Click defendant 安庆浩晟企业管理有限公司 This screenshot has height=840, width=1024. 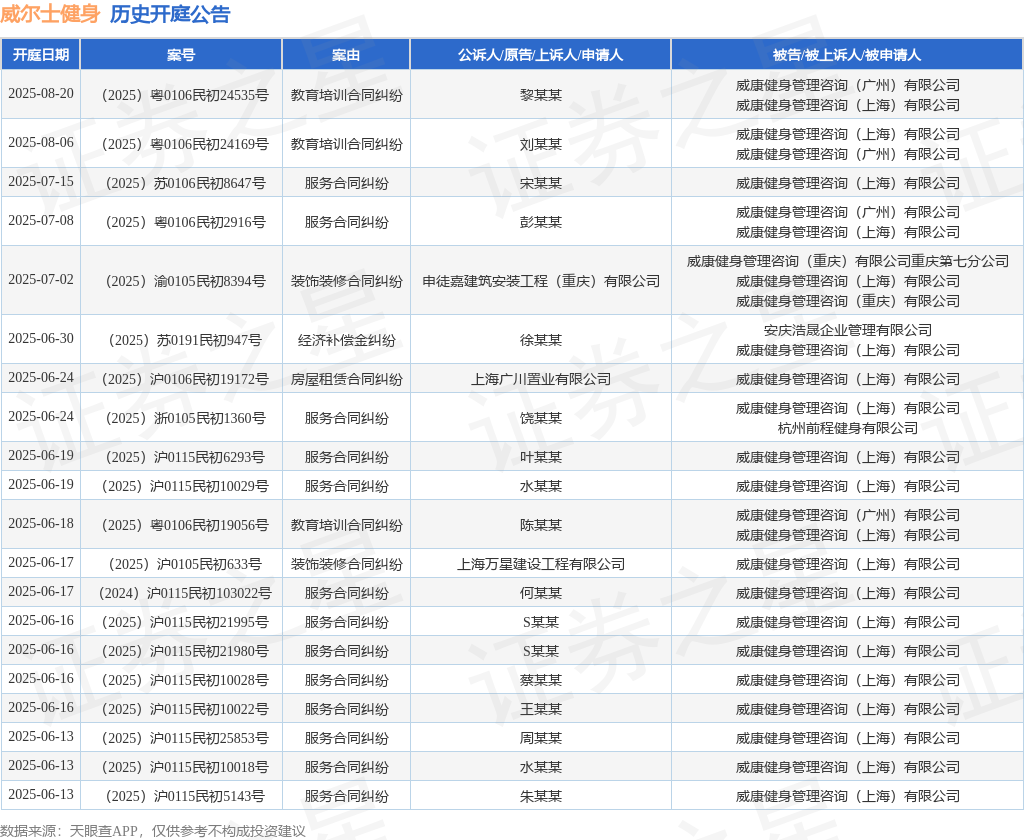[x=848, y=331]
